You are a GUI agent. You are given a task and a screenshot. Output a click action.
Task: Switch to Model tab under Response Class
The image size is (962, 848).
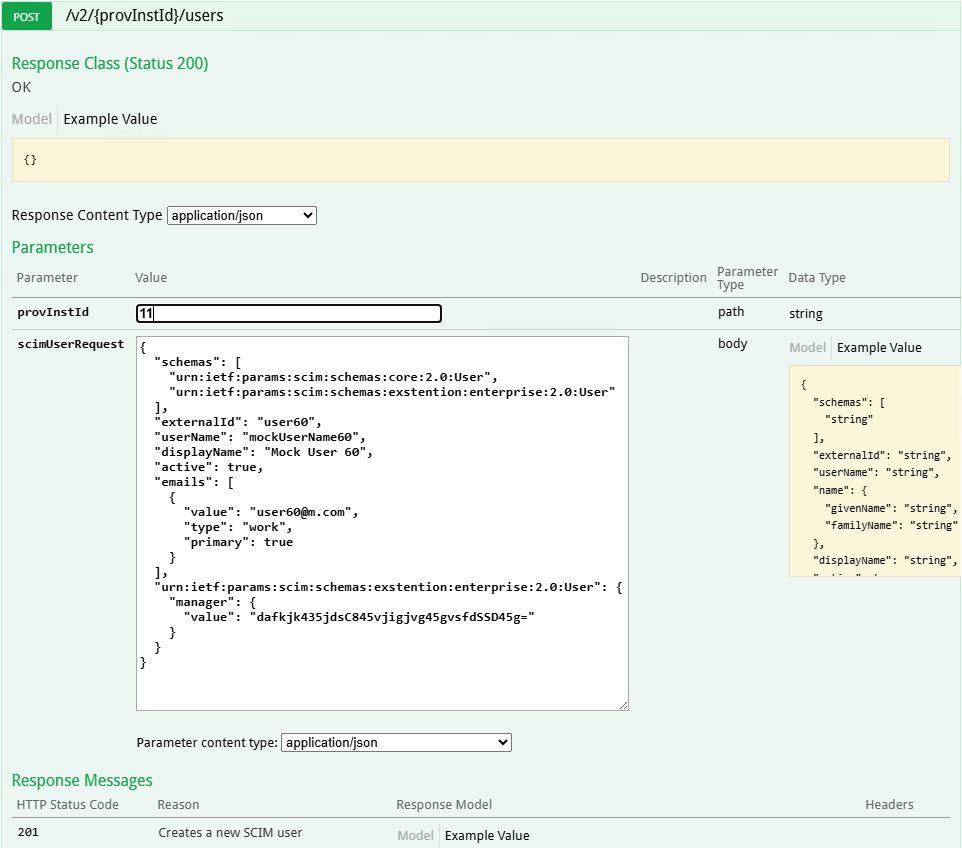31,119
